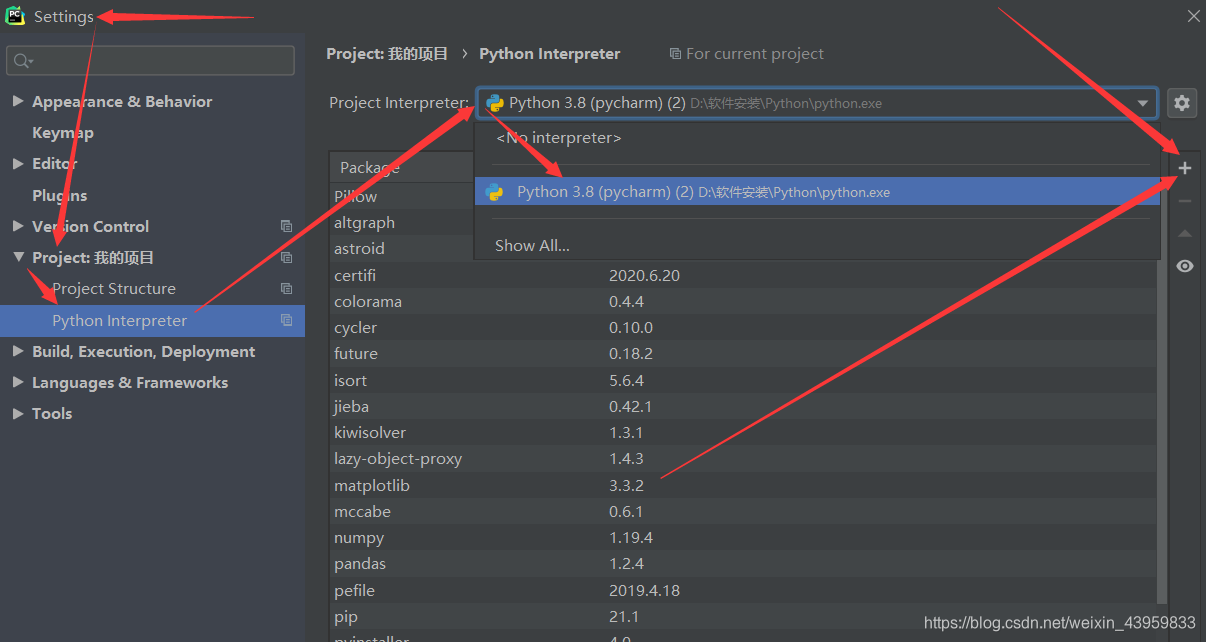Open the Keymap settings page

pos(63,133)
